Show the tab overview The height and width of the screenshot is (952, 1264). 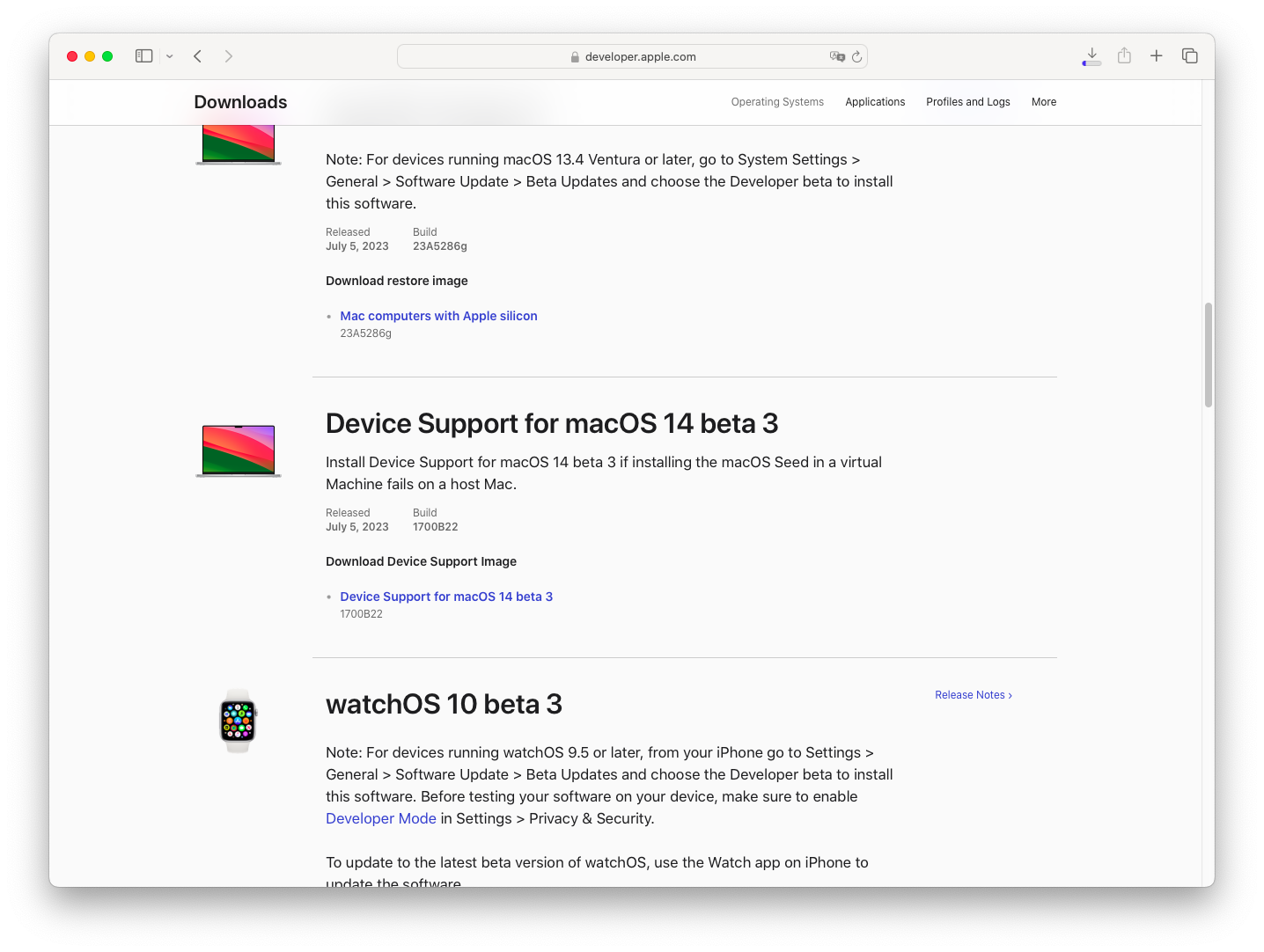pyautogui.click(x=1190, y=56)
